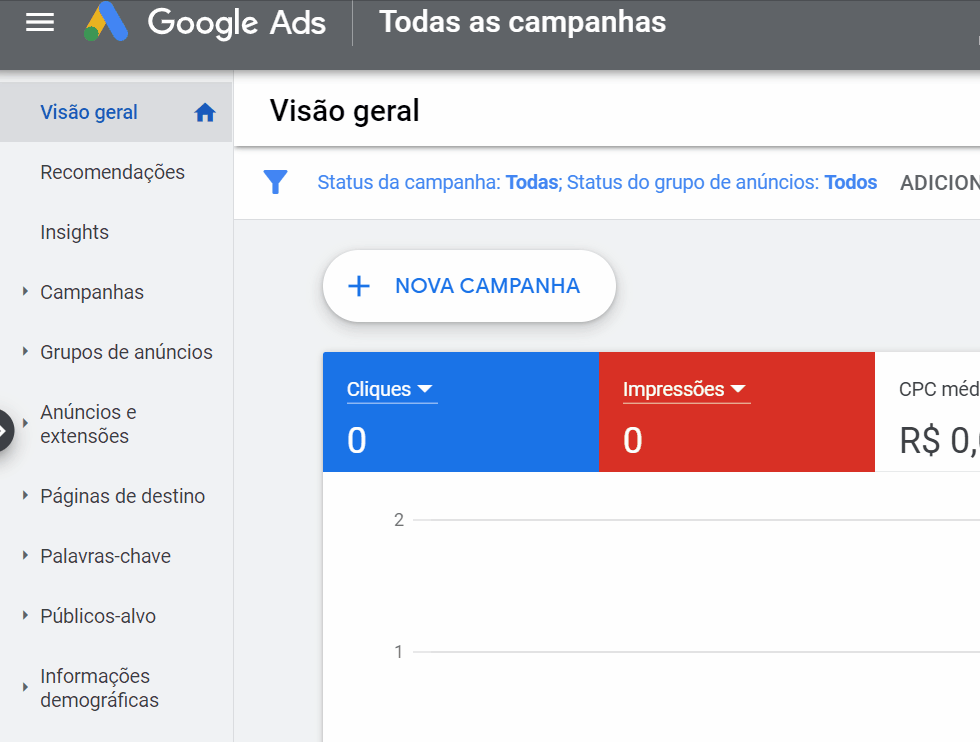Screen dimensions: 980x742
Task: Go to the Insights page
Action: pos(74,232)
